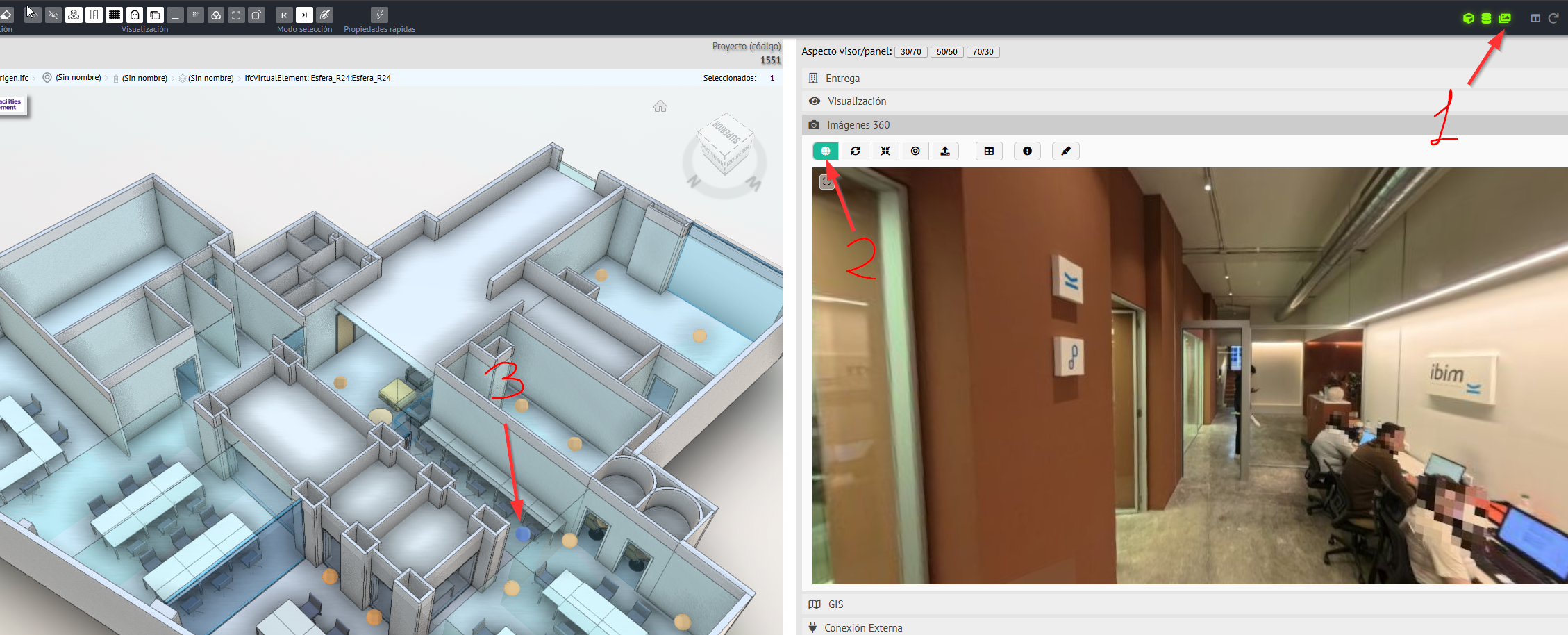Click the exclamation info icon in Imágenes 360
This screenshot has width=1568, height=635.
point(1027,151)
